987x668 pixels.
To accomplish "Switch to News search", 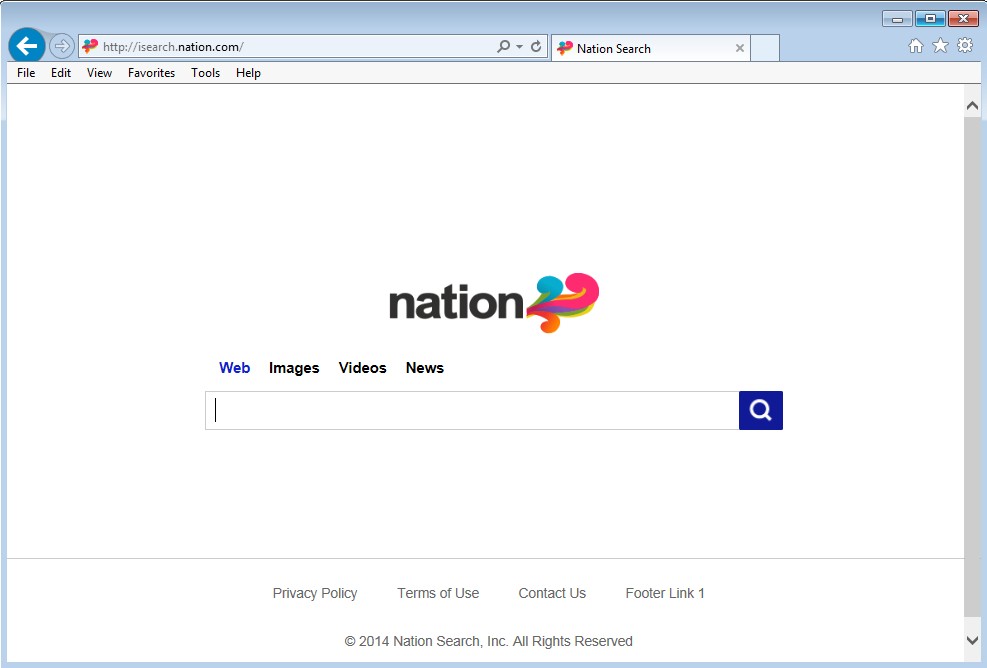I will click(425, 368).
